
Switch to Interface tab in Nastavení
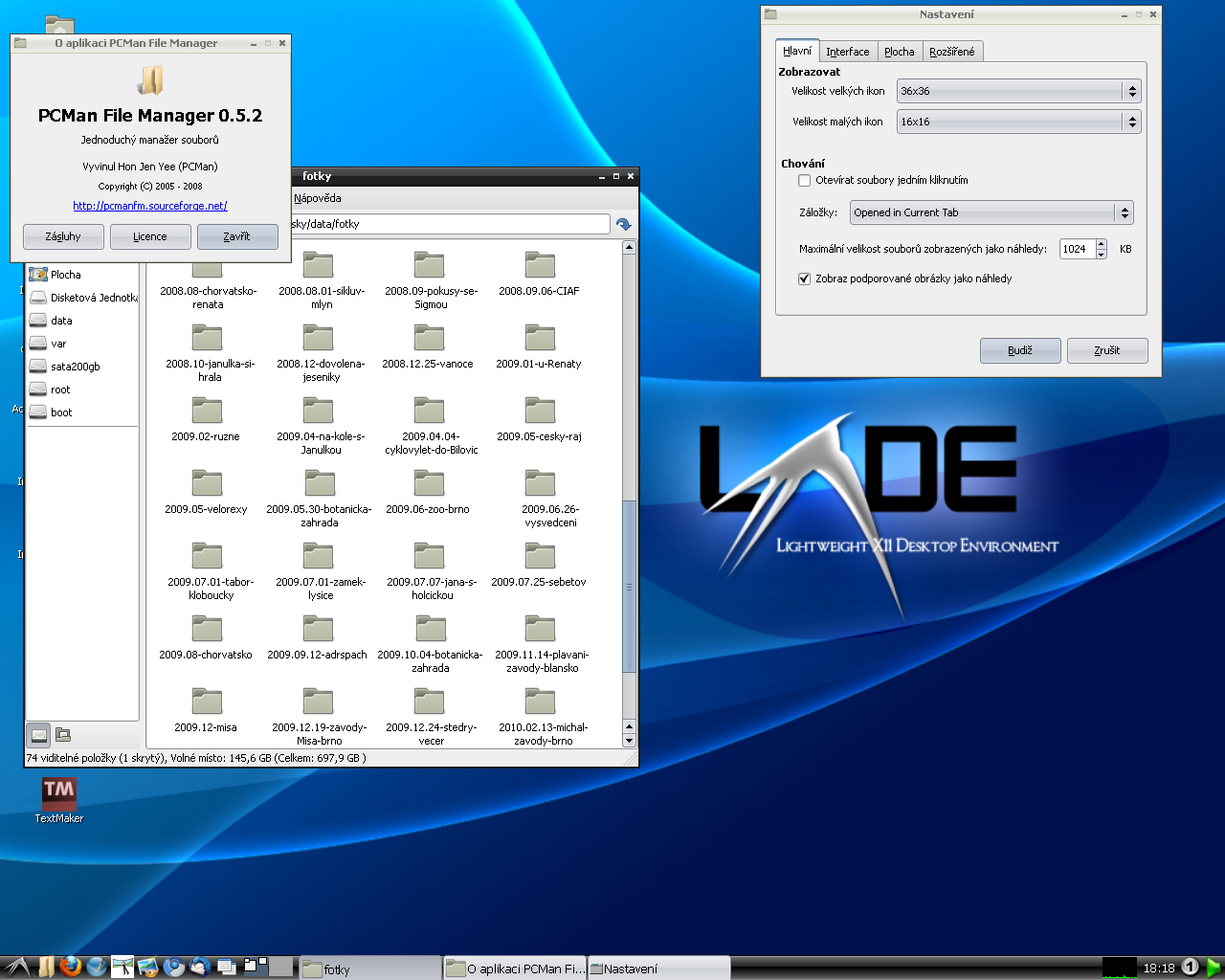tap(848, 52)
